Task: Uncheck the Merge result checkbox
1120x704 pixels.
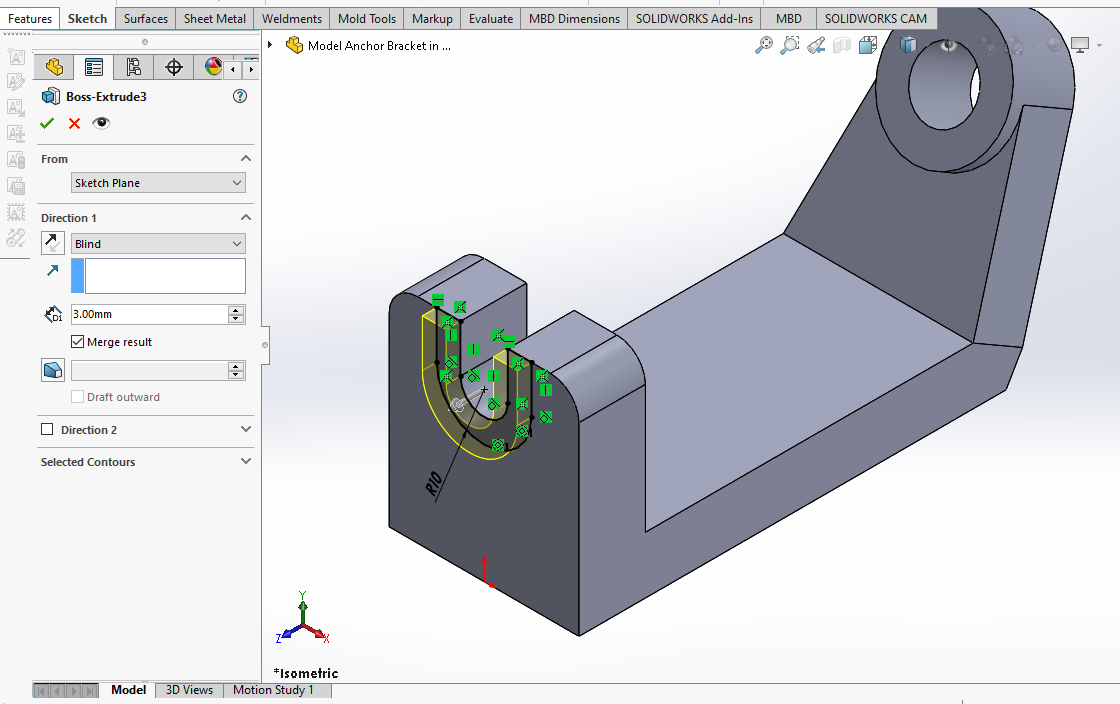Action: tap(78, 342)
